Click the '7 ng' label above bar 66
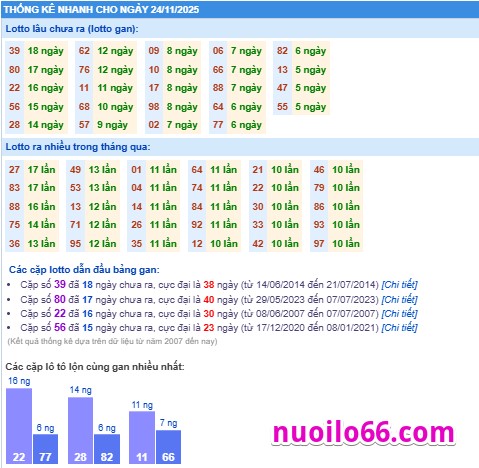479x468 pixels. click(x=168, y=423)
